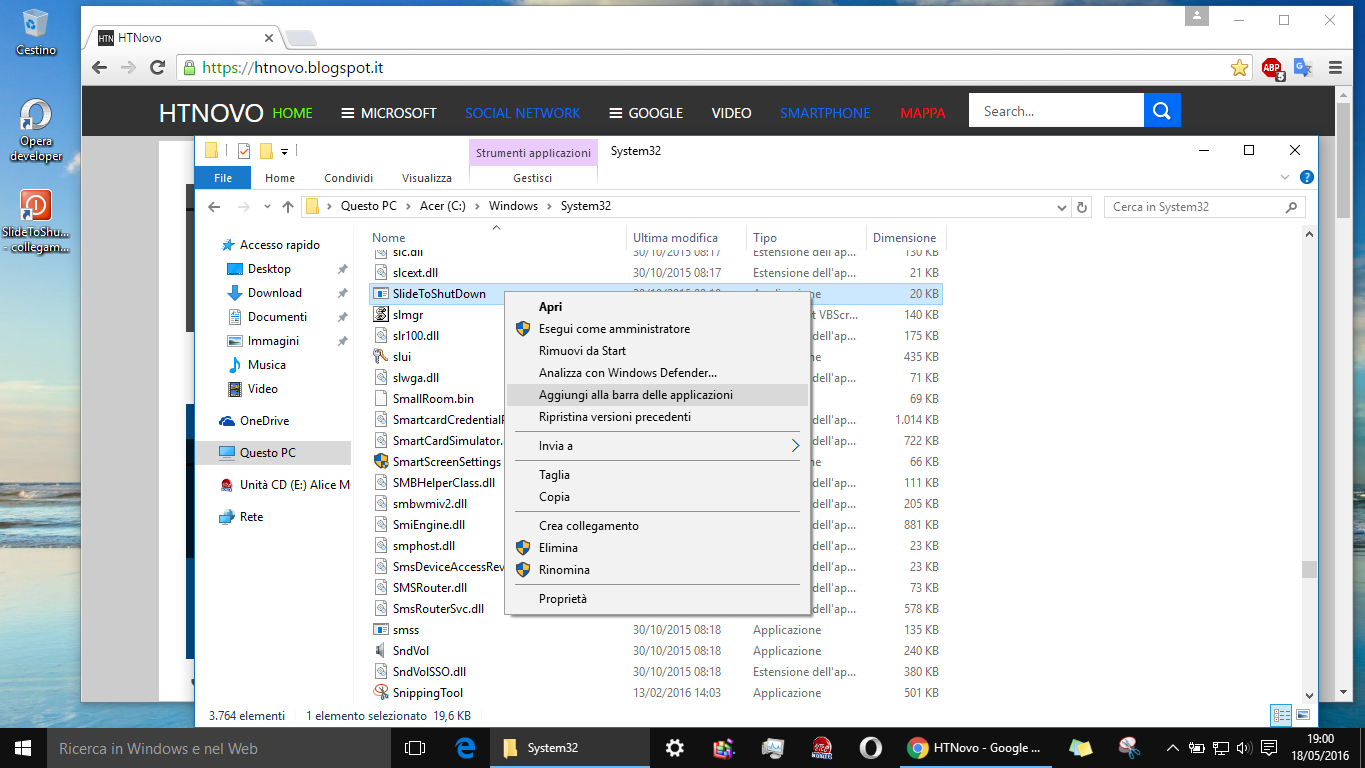This screenshot has height=768, width=1365.
Task: Click magnifier icon in System32 search box
Action: pos(1292,207)
